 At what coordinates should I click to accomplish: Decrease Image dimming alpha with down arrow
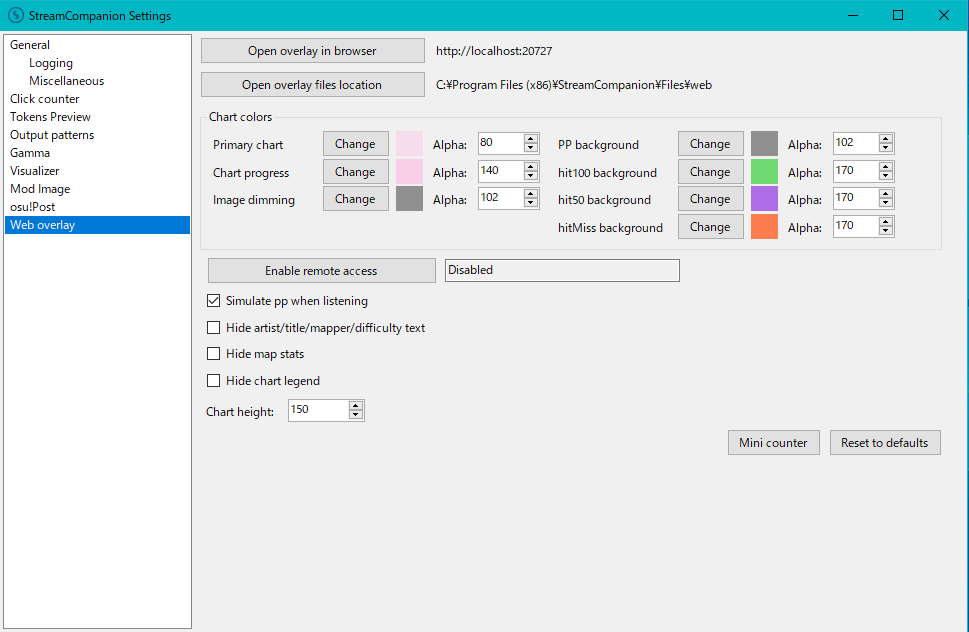tap(531, 203)
